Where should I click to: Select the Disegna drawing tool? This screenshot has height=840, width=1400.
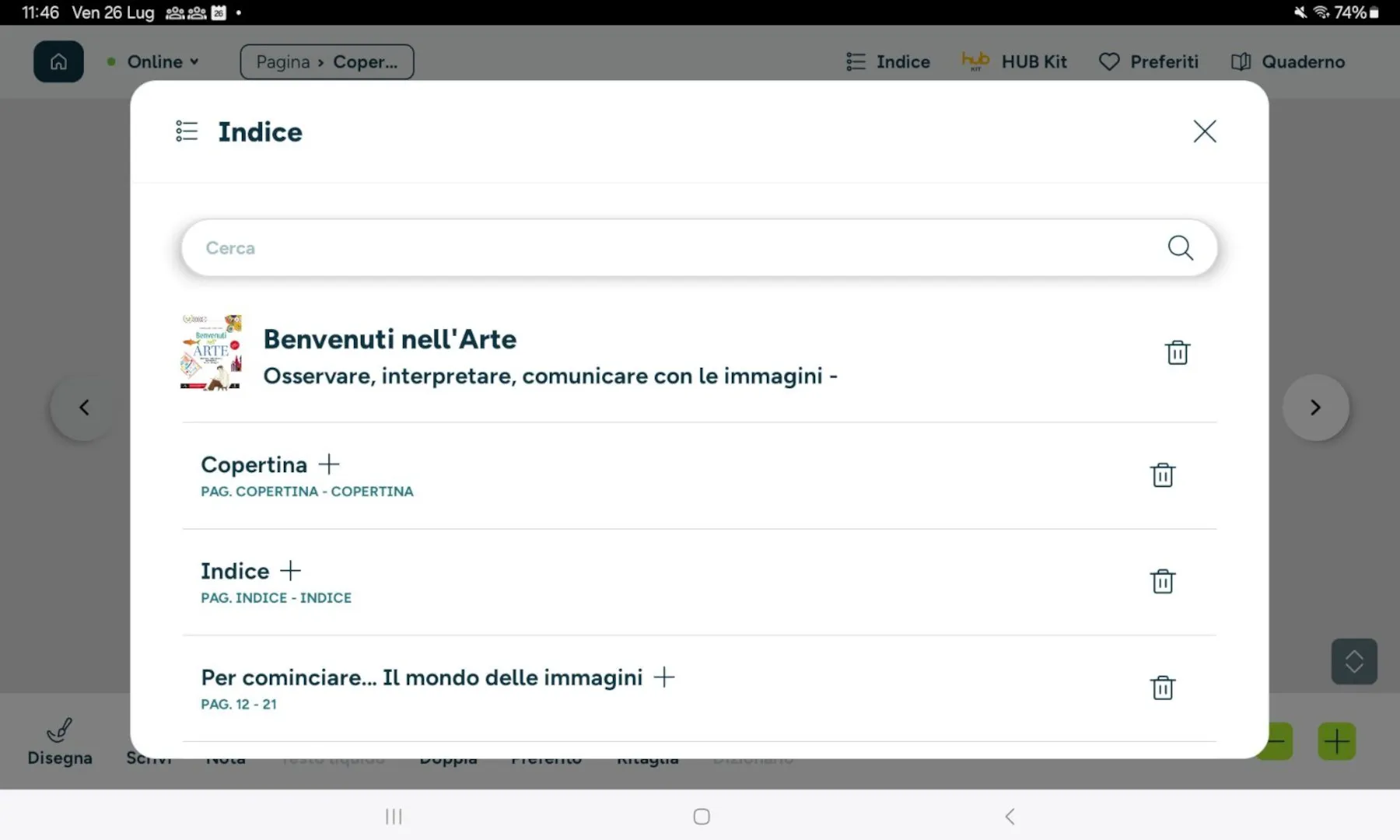(x=60, y=742)
